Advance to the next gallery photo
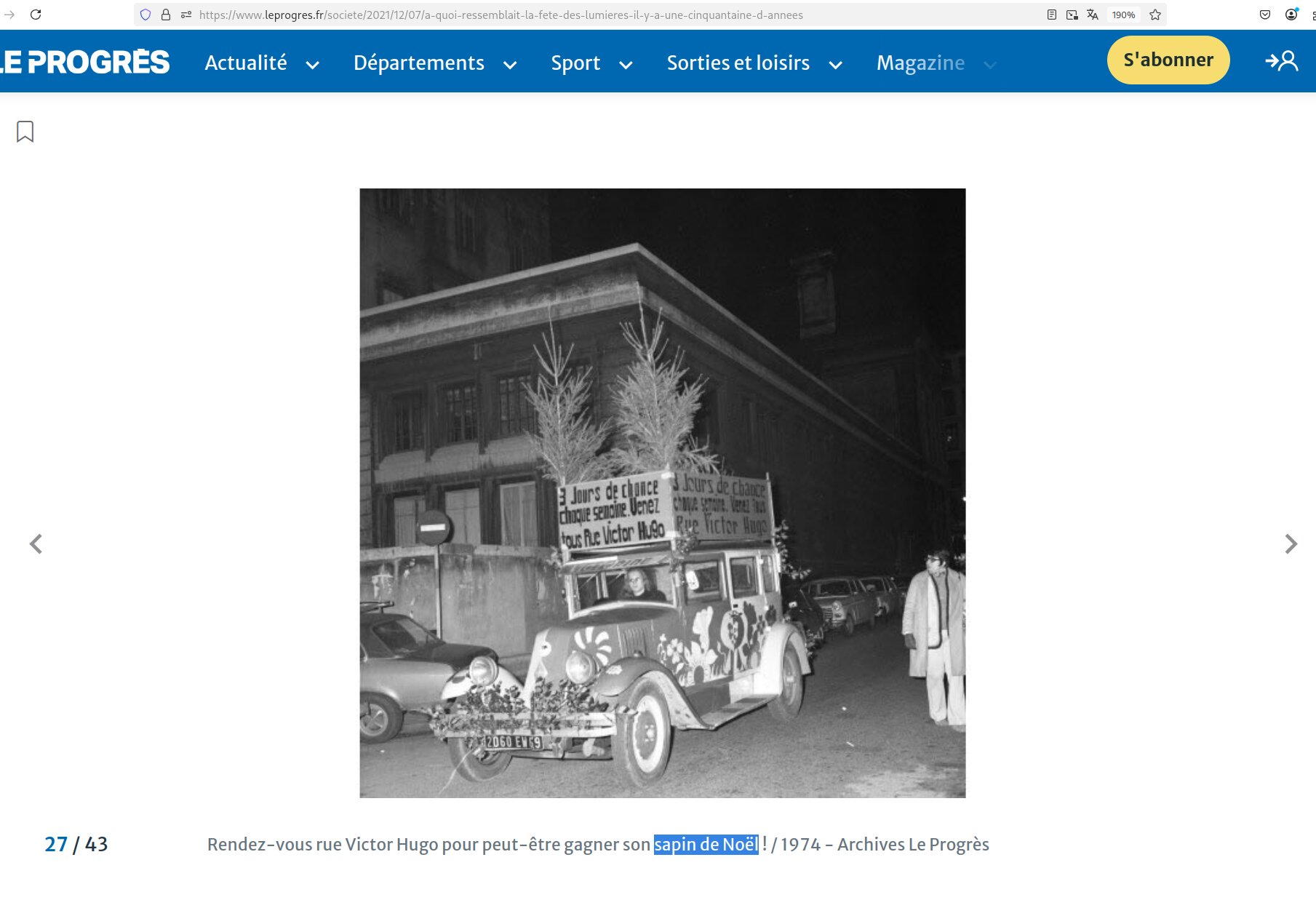Viewport: 1316px width, 900px height. [x=1291, y=544]
